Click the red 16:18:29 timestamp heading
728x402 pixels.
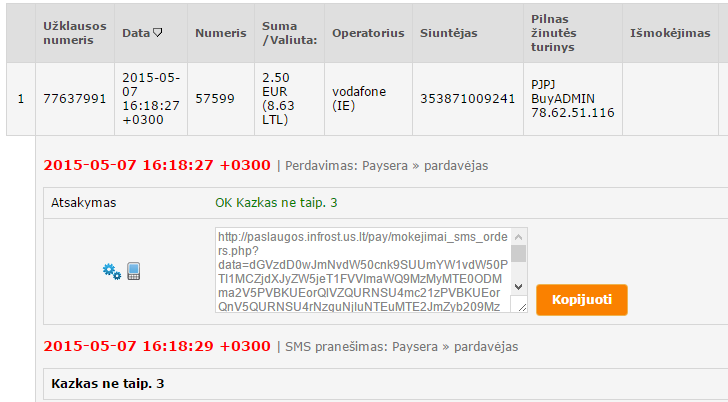pyautogui.click(x=157, y=346)
